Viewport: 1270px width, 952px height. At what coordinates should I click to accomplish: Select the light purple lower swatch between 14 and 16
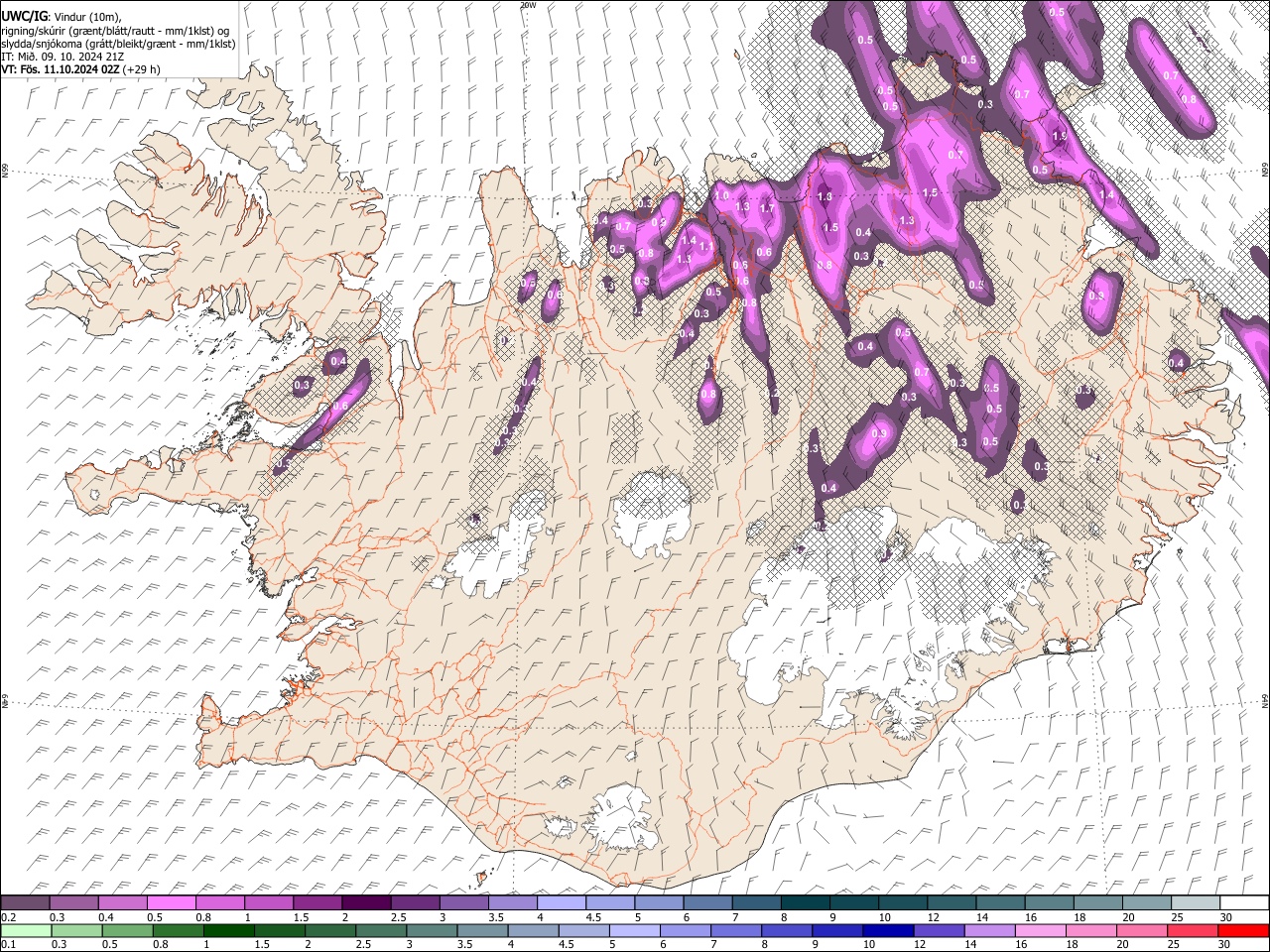click(991, 930)
